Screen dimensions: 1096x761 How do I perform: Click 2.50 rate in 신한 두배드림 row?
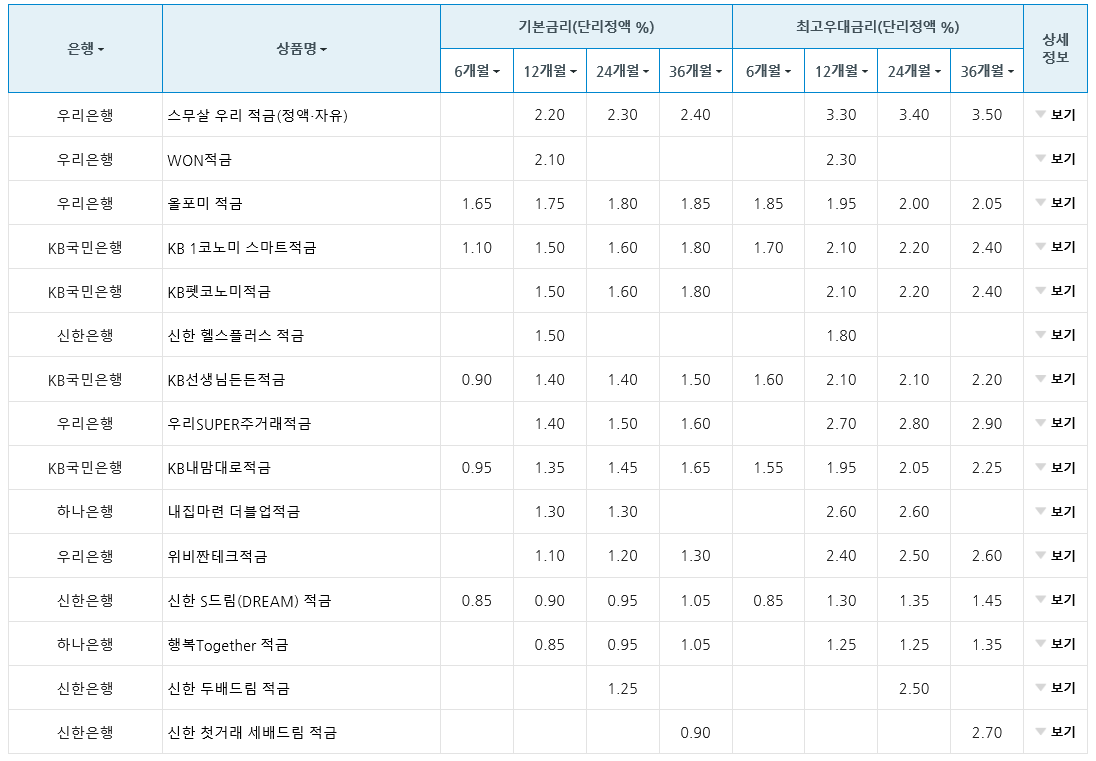tap(914, 689)
